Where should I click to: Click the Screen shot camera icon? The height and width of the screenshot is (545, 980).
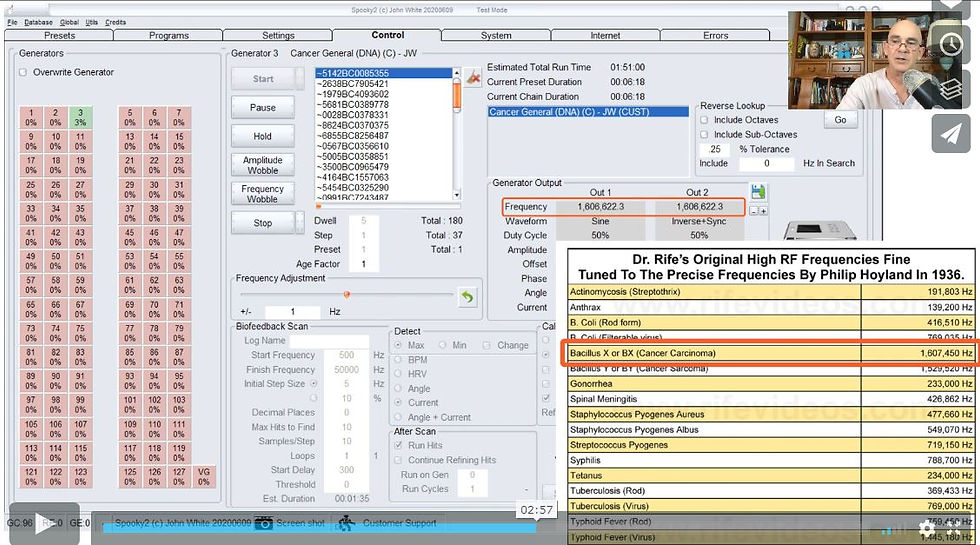click(264, 522)
